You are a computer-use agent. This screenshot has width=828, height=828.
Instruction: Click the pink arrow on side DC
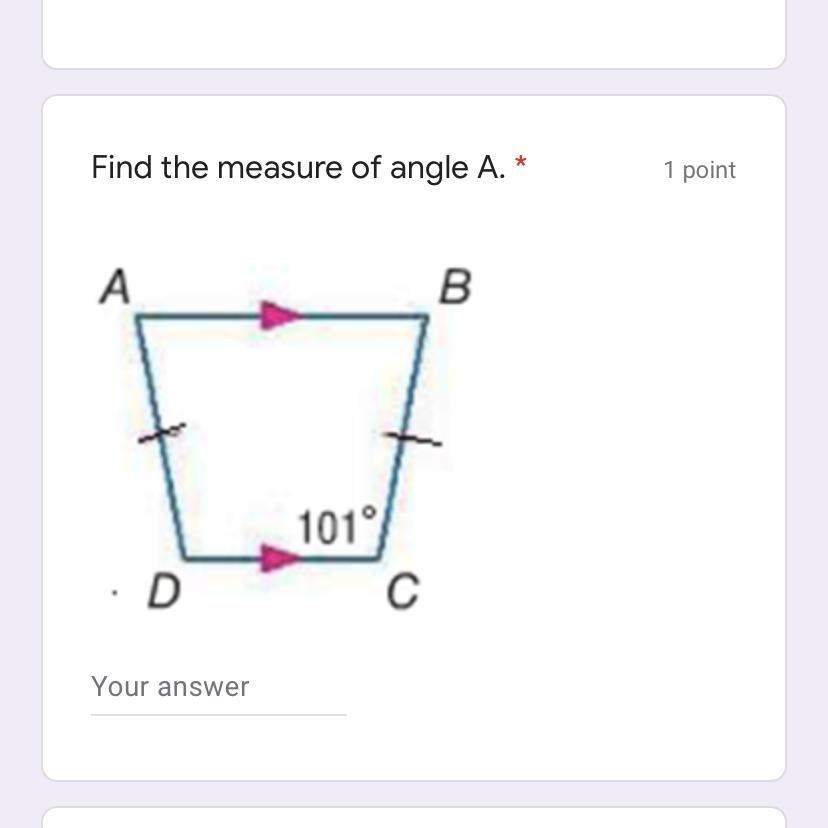pos(281,557)
